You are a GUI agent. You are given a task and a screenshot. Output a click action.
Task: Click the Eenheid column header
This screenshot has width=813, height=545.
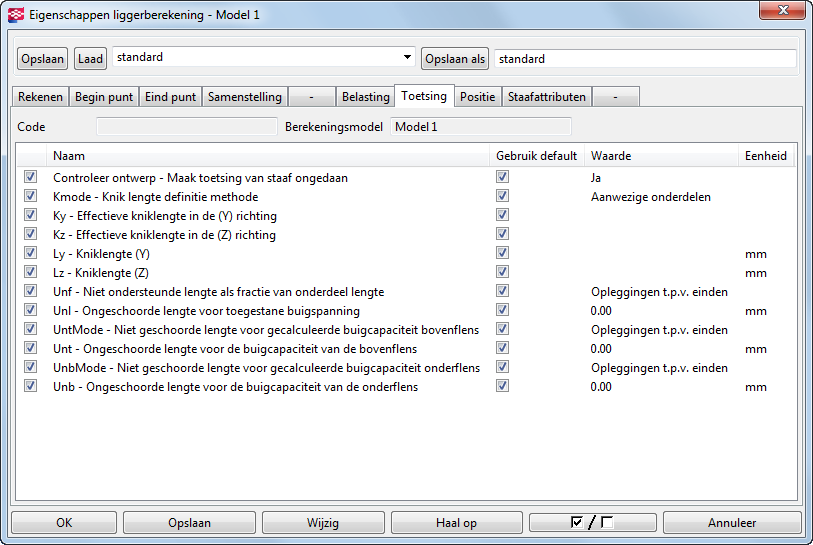(766, 156)
